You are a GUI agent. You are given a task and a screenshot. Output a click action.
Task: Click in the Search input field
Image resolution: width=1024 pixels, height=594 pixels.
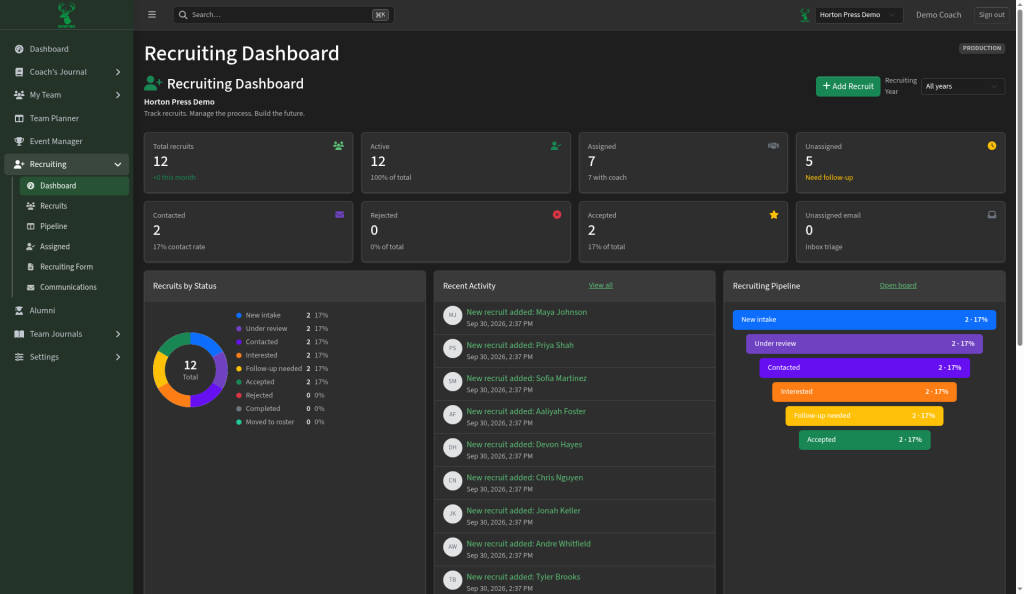(281, 14)
